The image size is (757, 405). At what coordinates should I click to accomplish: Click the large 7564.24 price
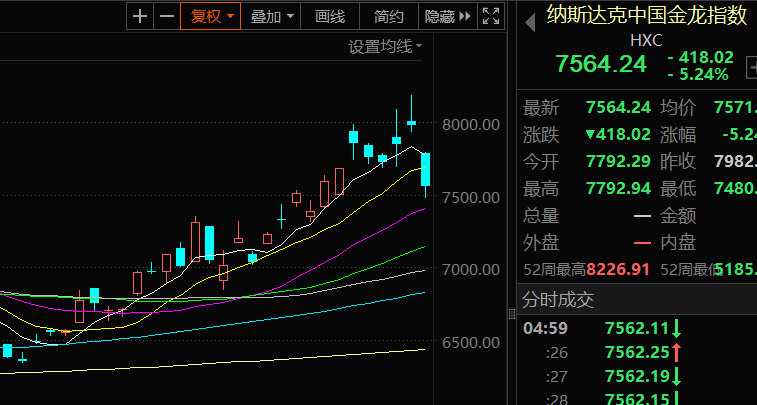pyautogui.click(x=601, y=64)
